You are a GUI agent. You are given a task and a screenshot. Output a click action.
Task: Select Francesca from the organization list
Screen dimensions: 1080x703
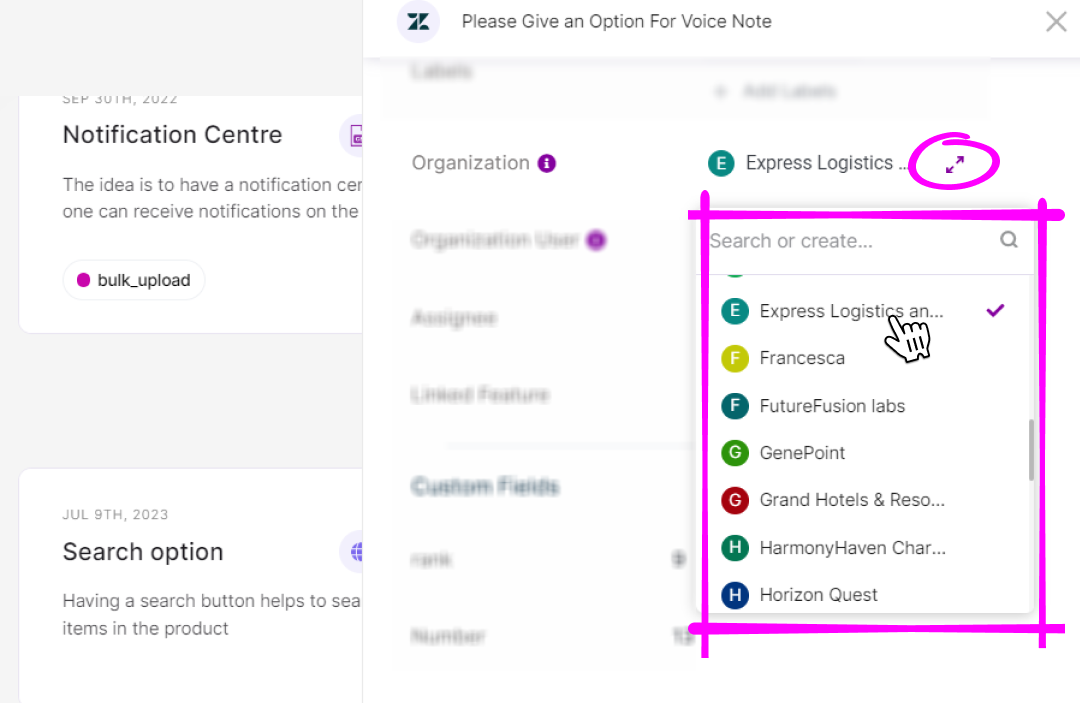point(802,358)
